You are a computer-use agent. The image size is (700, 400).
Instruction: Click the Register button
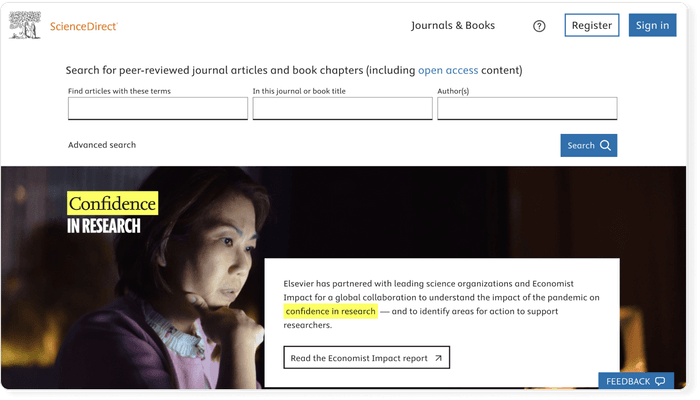click(x=592, y=25)
